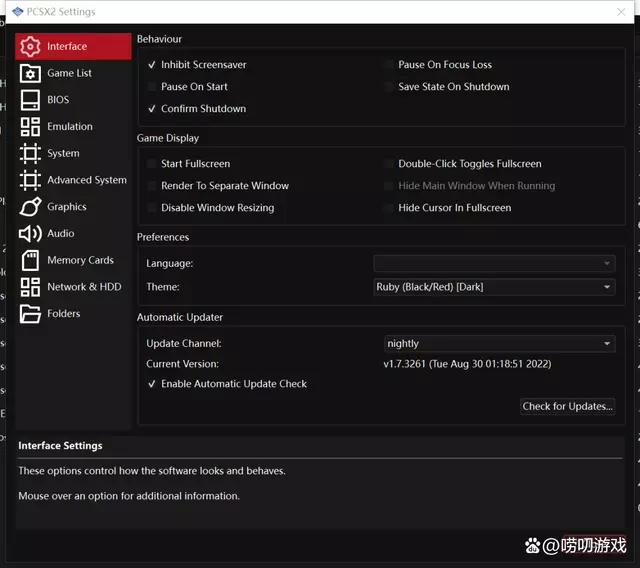
Task: Go to the Emulation settings page
Action: tap(73, 126)
